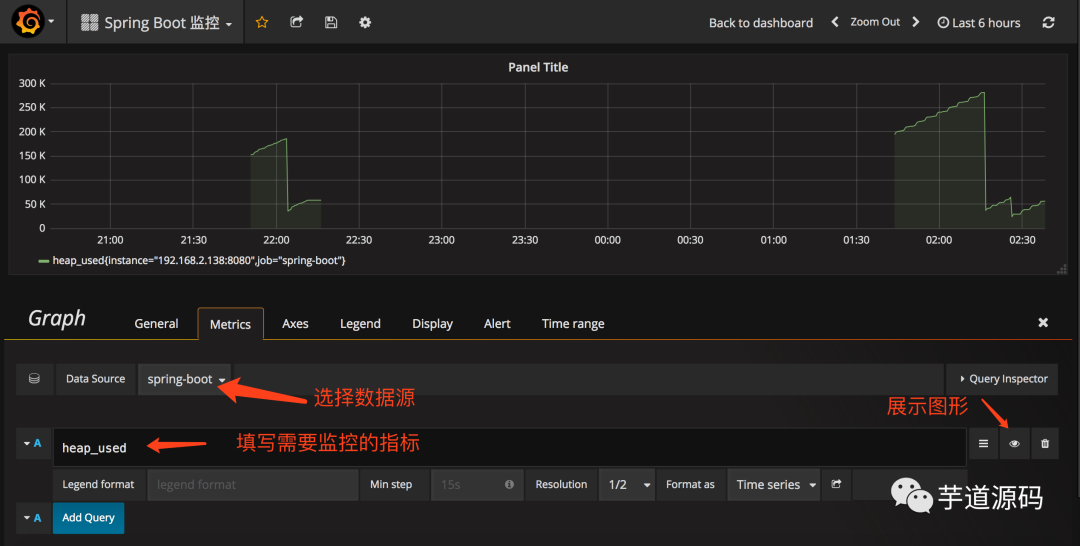Toggle query A visibility eye
This screenshot has height=546, width=1080.
1014,443
